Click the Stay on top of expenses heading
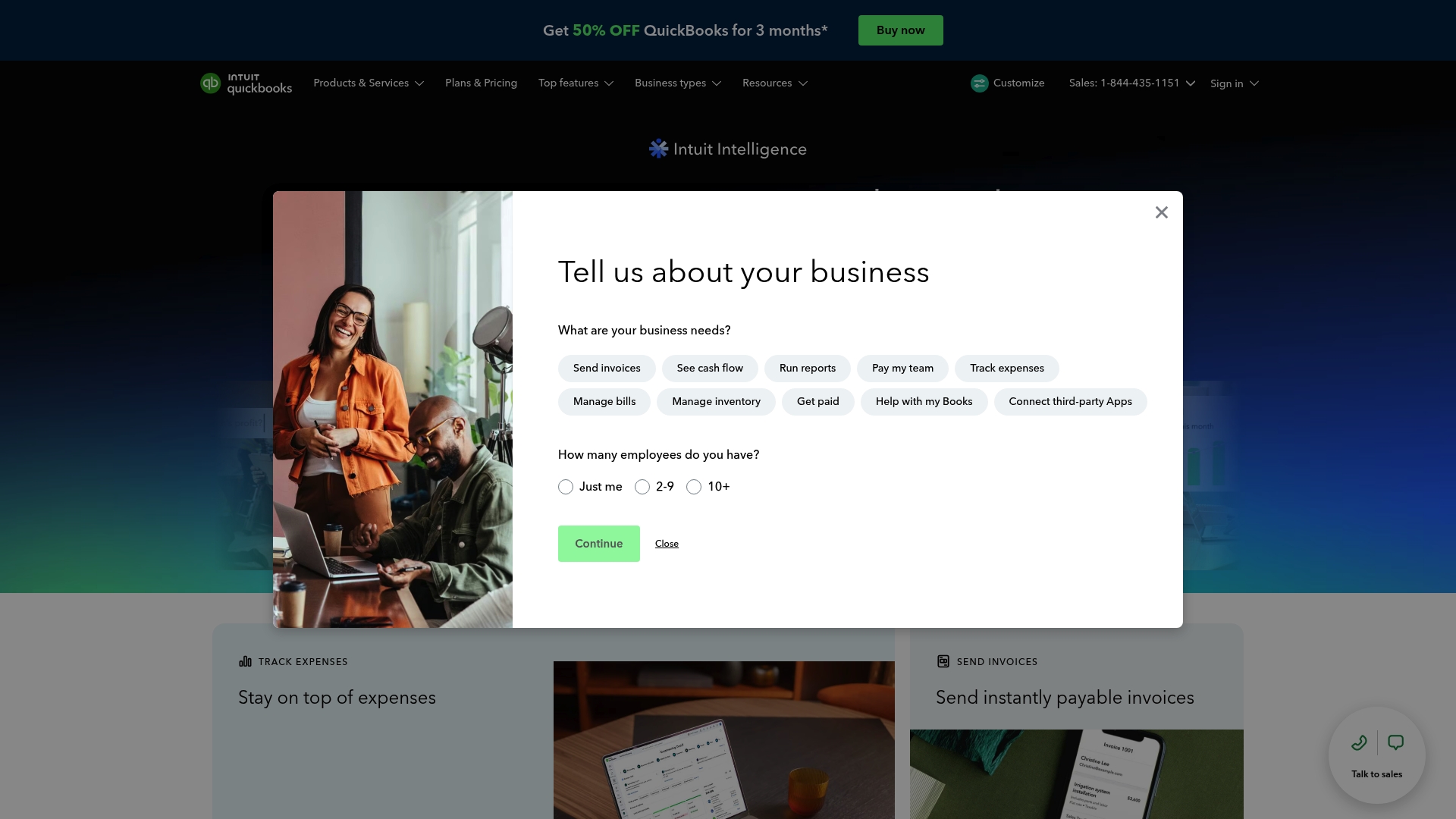 (x=337, y=698)
